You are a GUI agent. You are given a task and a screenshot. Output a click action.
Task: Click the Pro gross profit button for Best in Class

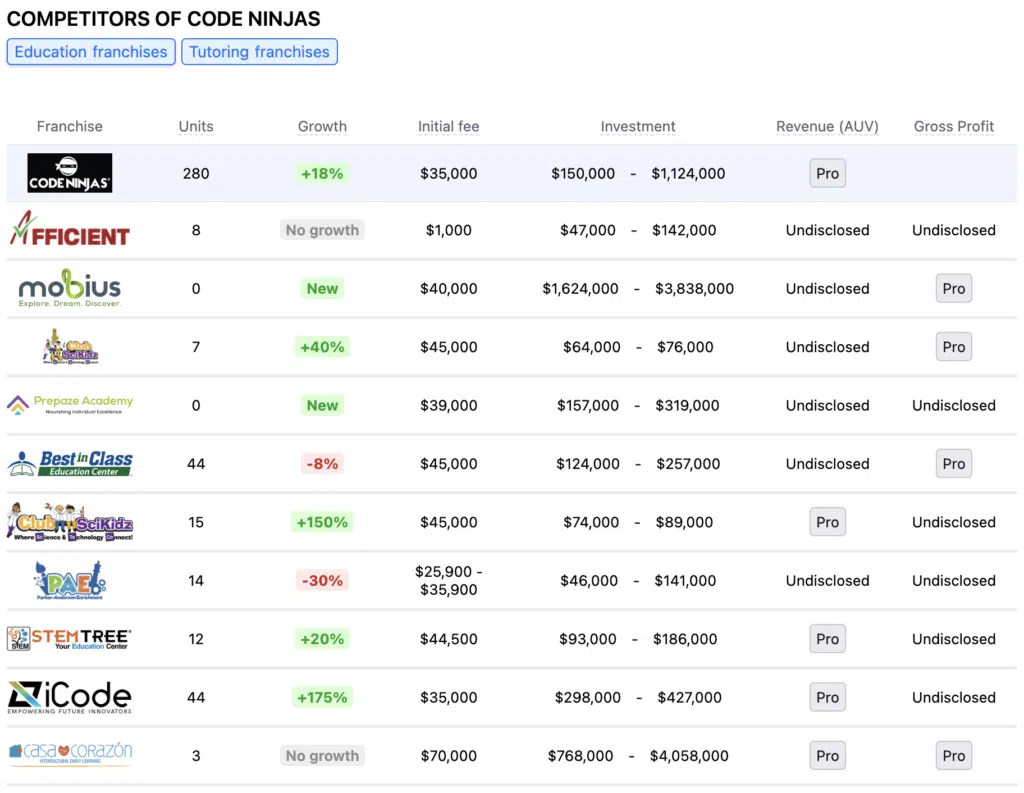(953, 464)
